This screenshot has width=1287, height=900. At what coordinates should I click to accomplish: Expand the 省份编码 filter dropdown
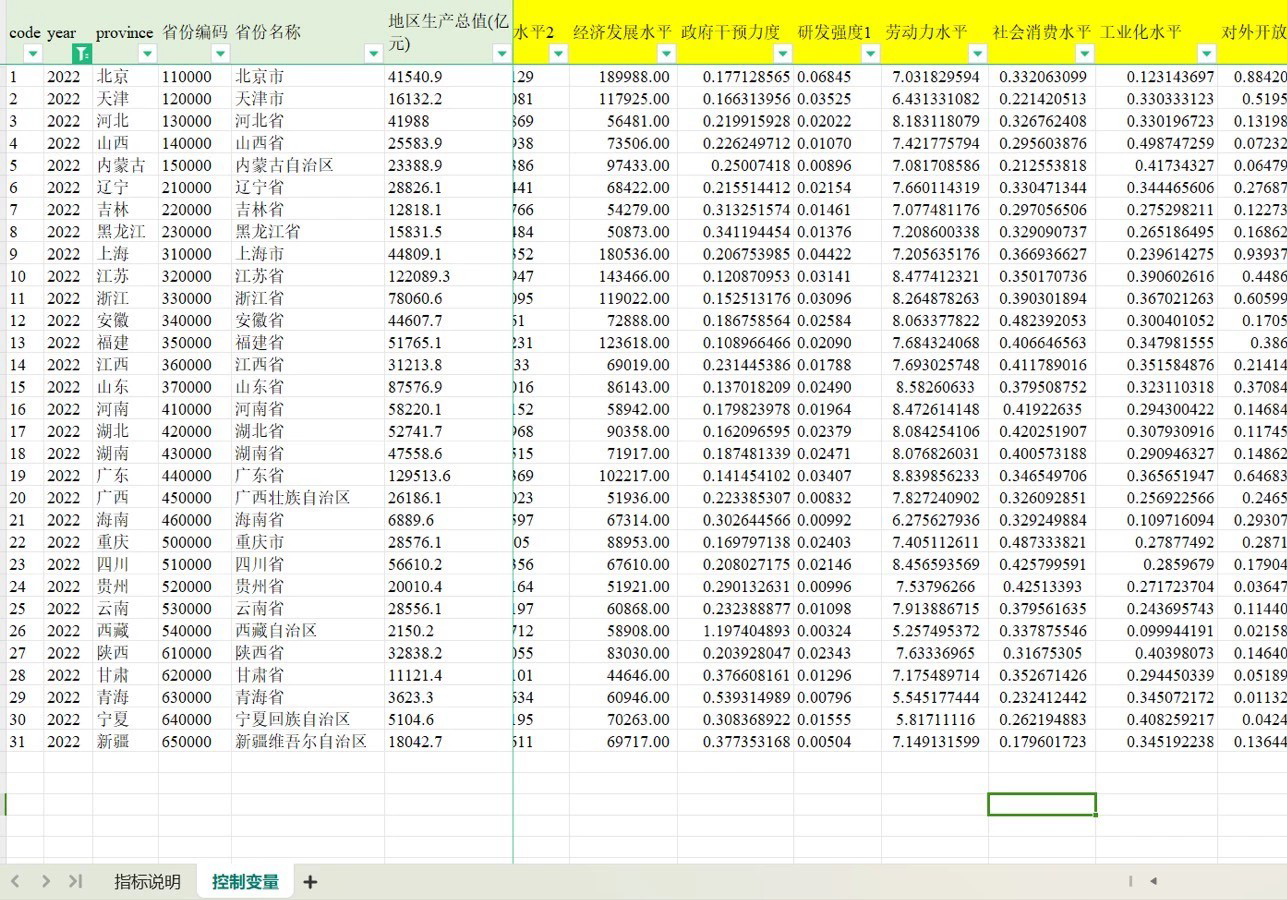[220, 54]
